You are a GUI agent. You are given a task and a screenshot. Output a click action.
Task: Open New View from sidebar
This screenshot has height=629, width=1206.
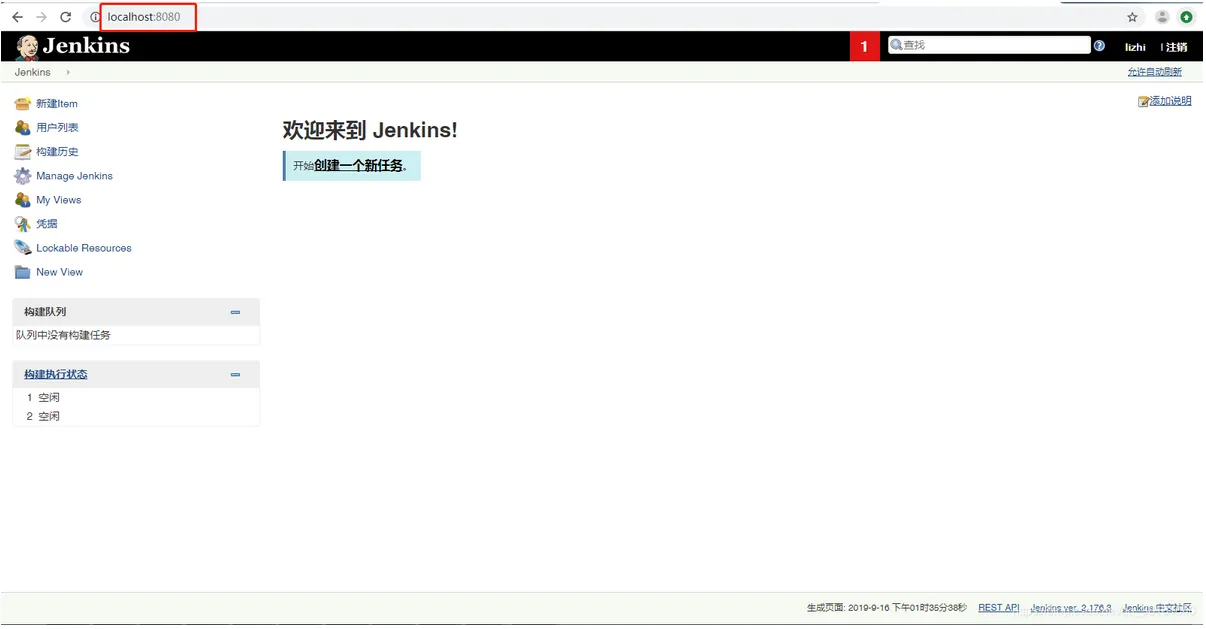(60, 272)
